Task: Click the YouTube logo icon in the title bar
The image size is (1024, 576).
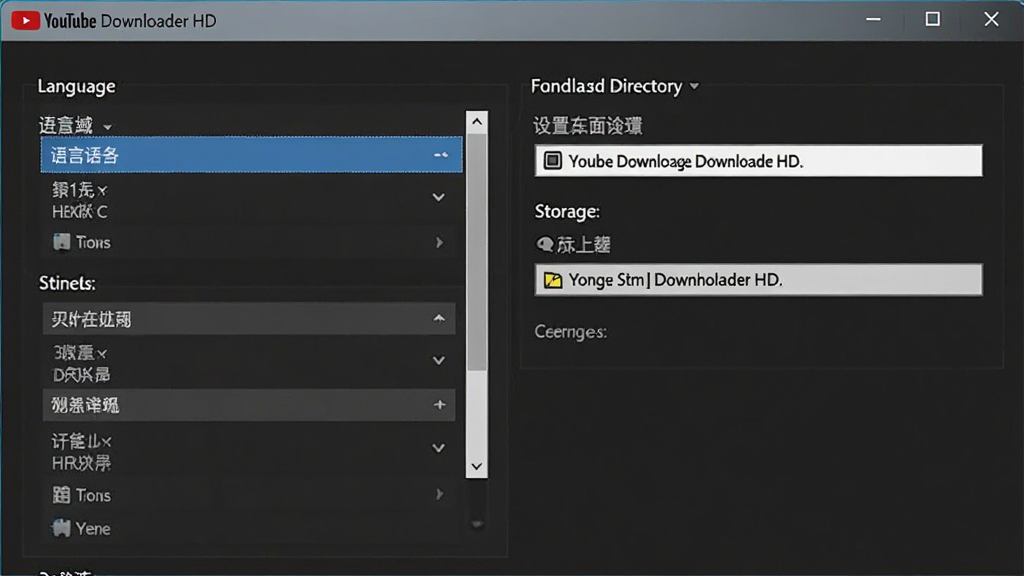Action: pos(25,21)
